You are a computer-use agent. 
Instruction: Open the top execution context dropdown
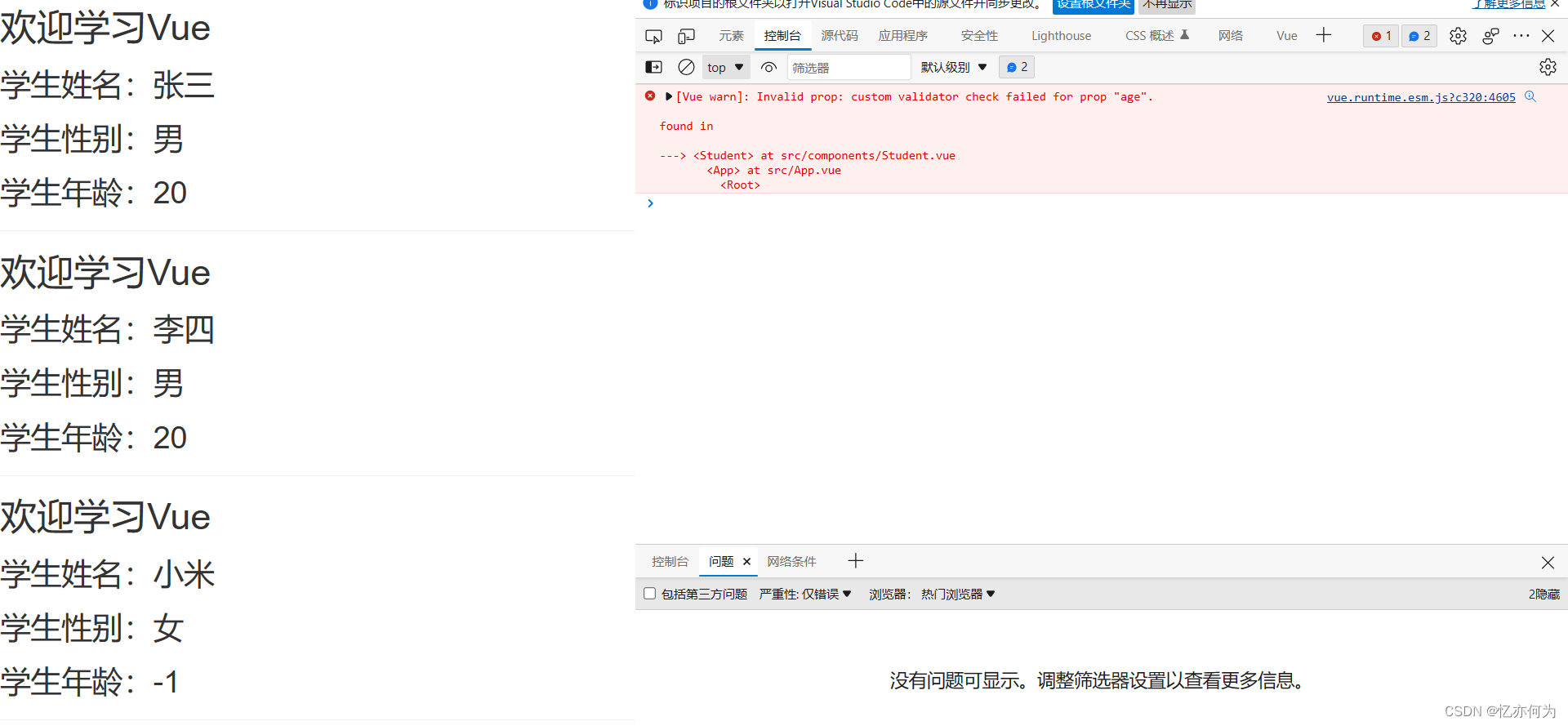coord(725,67)
